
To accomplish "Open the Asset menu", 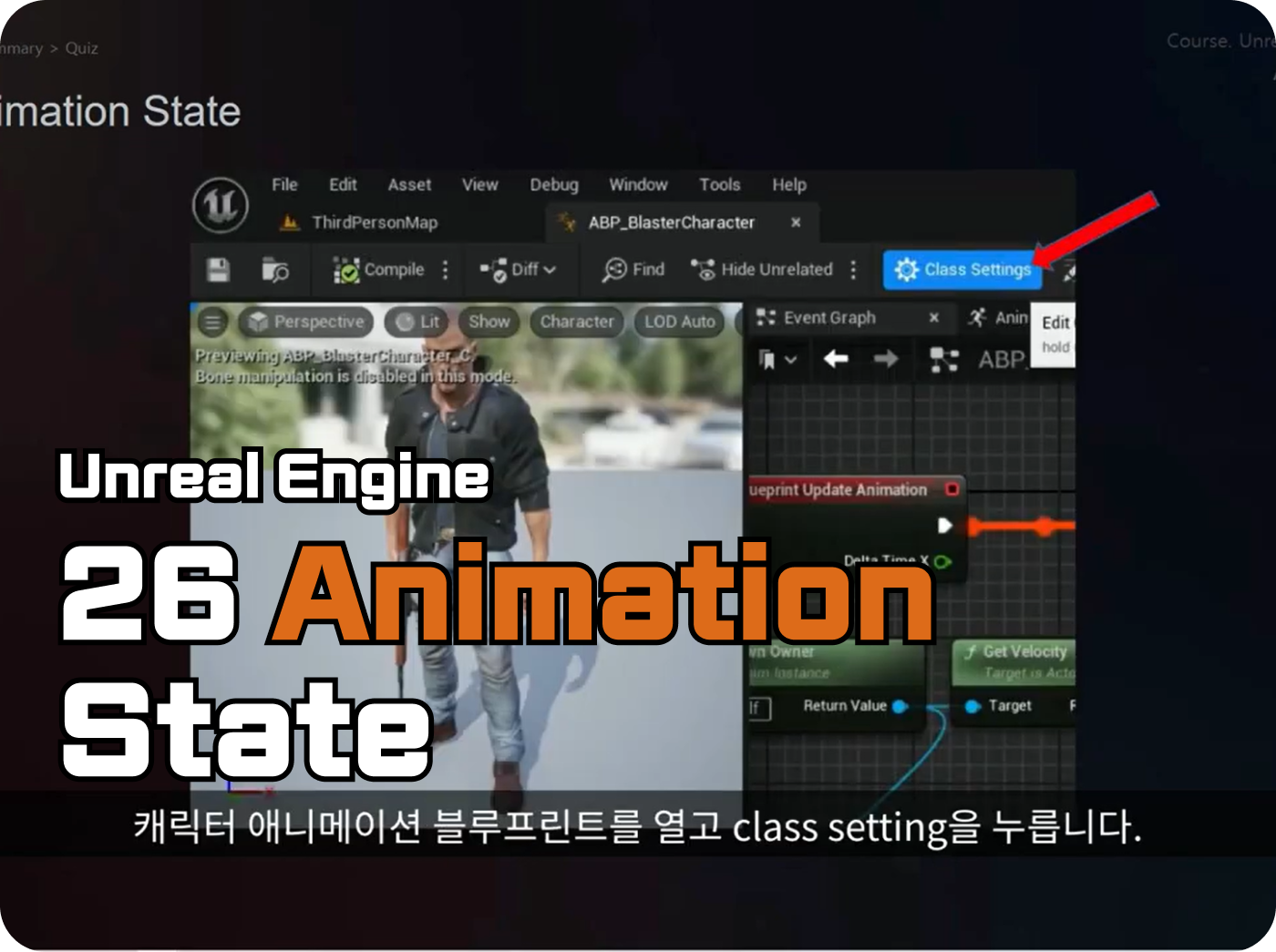I will (x=409, y=185).
